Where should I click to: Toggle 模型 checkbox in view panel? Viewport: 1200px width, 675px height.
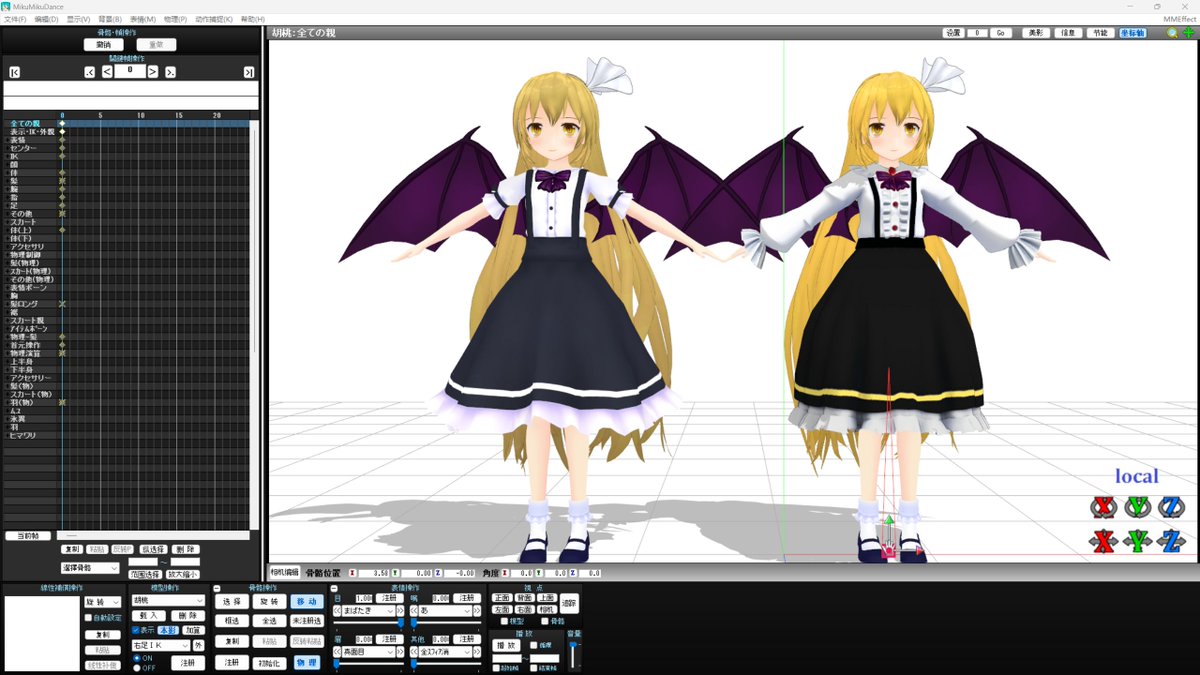[505, 621]
